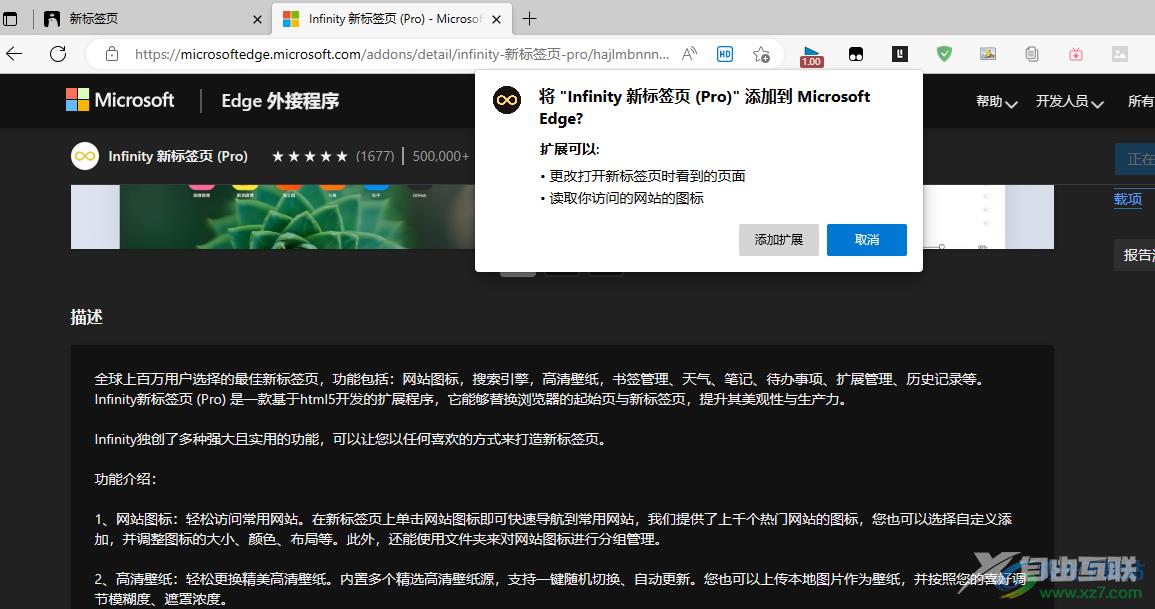
Task: Click the lock icon in address bar
Action: coord(112,54)
